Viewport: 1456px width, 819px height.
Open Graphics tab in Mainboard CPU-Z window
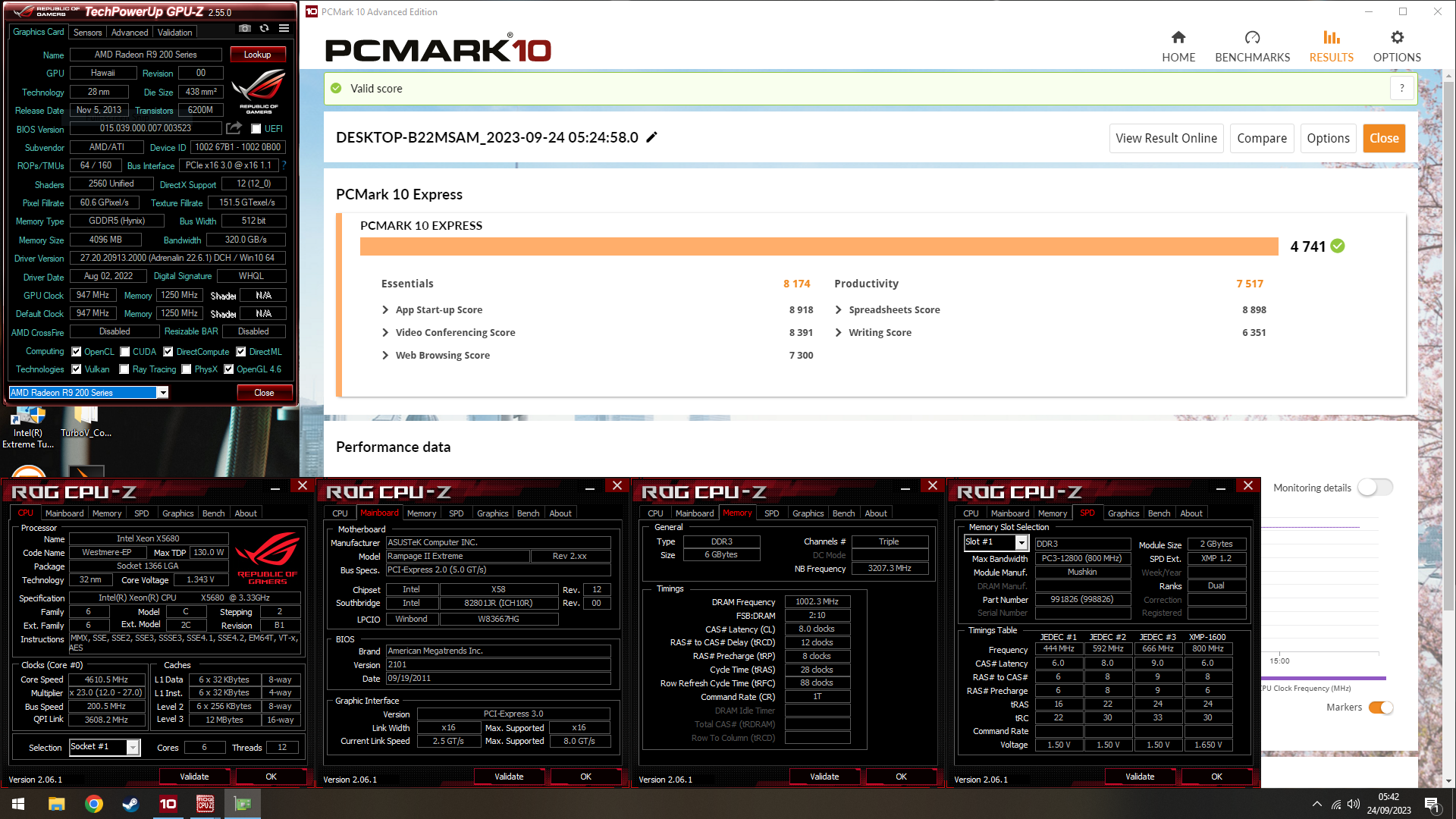click(492, 513)
